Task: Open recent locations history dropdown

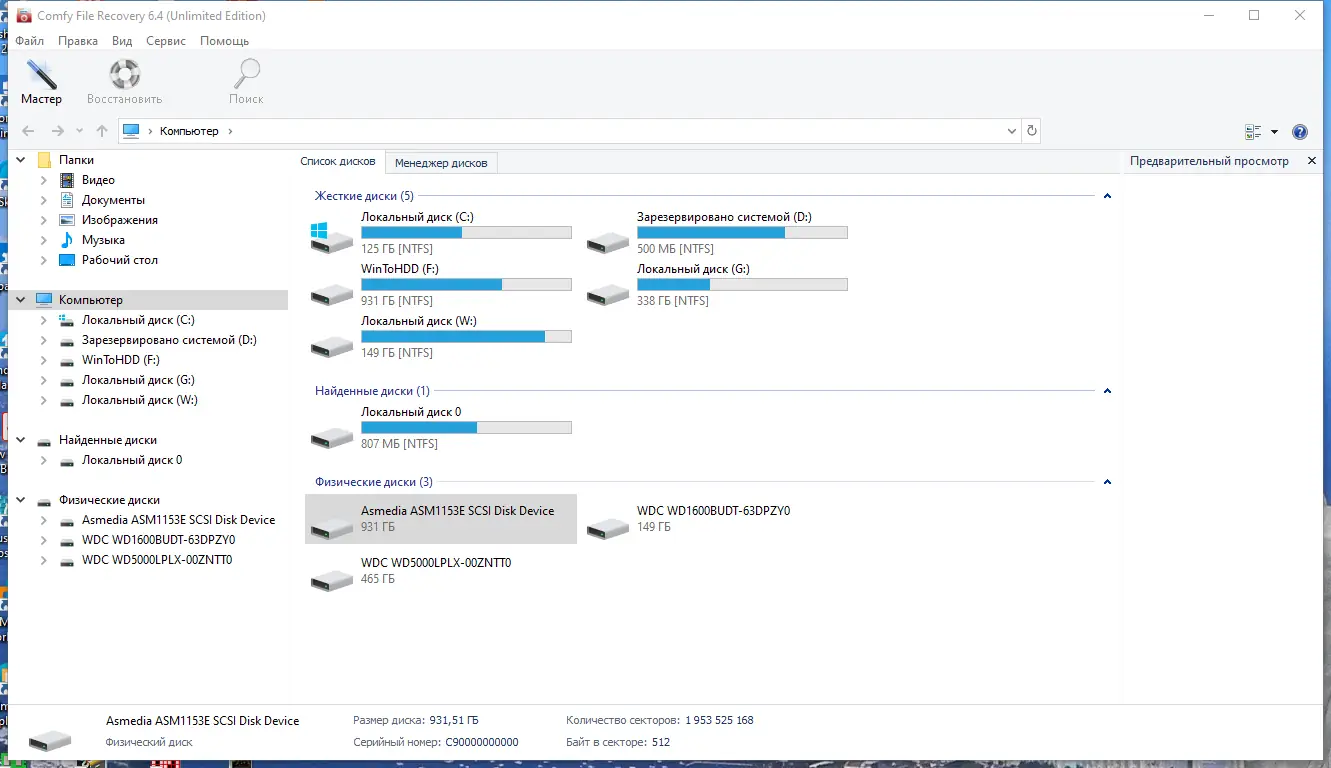Action: point(80,131)
